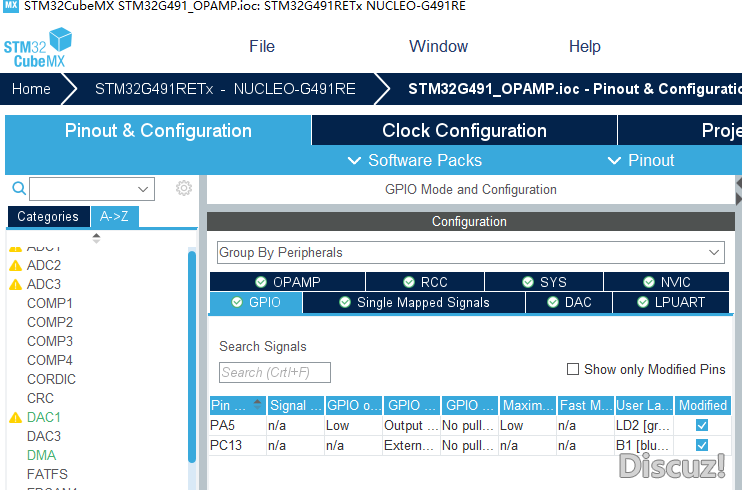742x490 pixels.
Task: Select DAC3 in the peripheral list
Action: 44,436
